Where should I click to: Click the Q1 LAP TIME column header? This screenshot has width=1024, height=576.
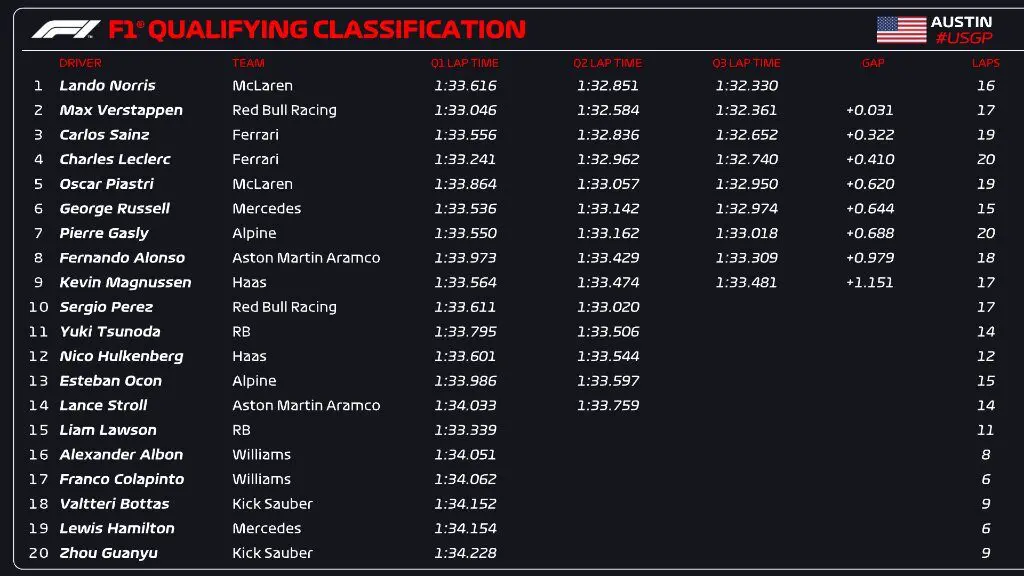coord(465,63)
